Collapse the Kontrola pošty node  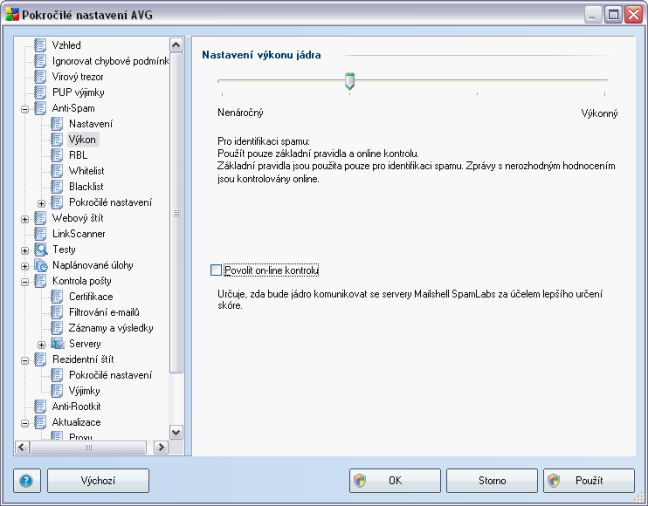pos(25,282)
